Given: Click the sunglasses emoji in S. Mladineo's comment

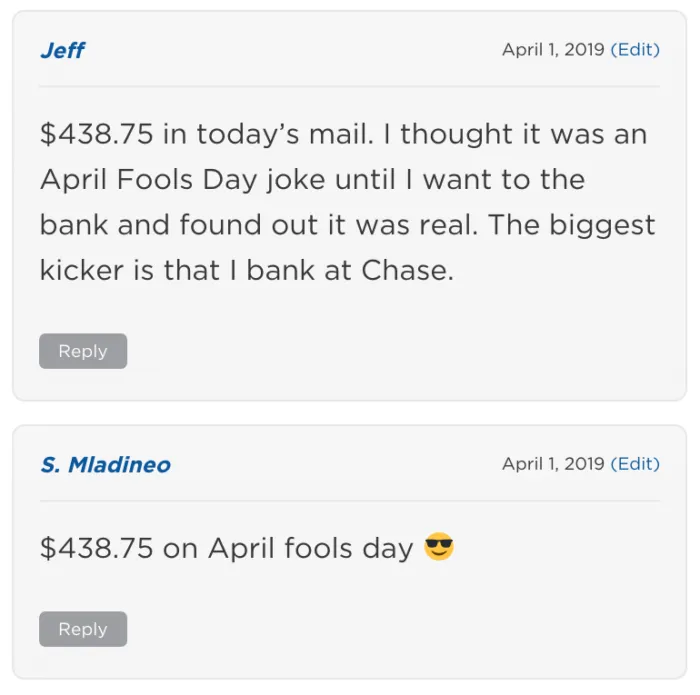Looking at the screenshot, I should pyautogui.click(x=439, y=548).
